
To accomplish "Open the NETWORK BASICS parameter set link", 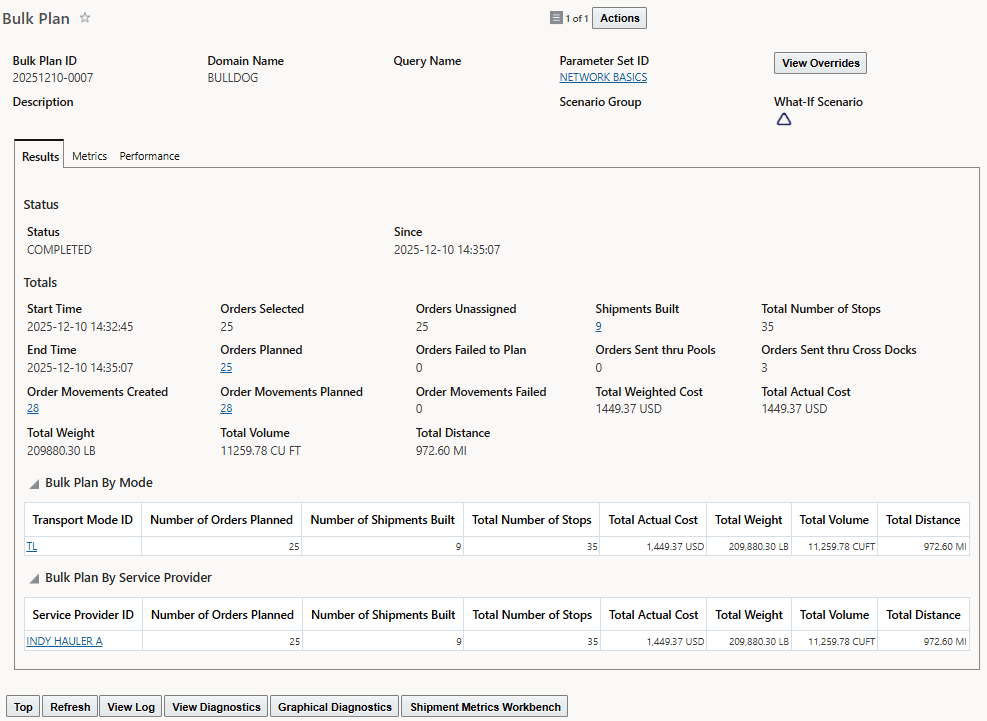I will tap(603, 77).
